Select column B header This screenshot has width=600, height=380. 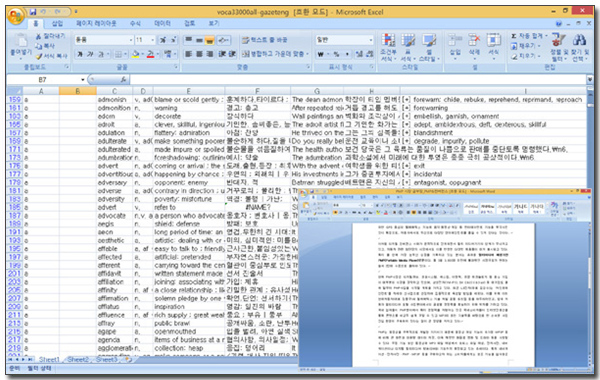coord(78,91)
